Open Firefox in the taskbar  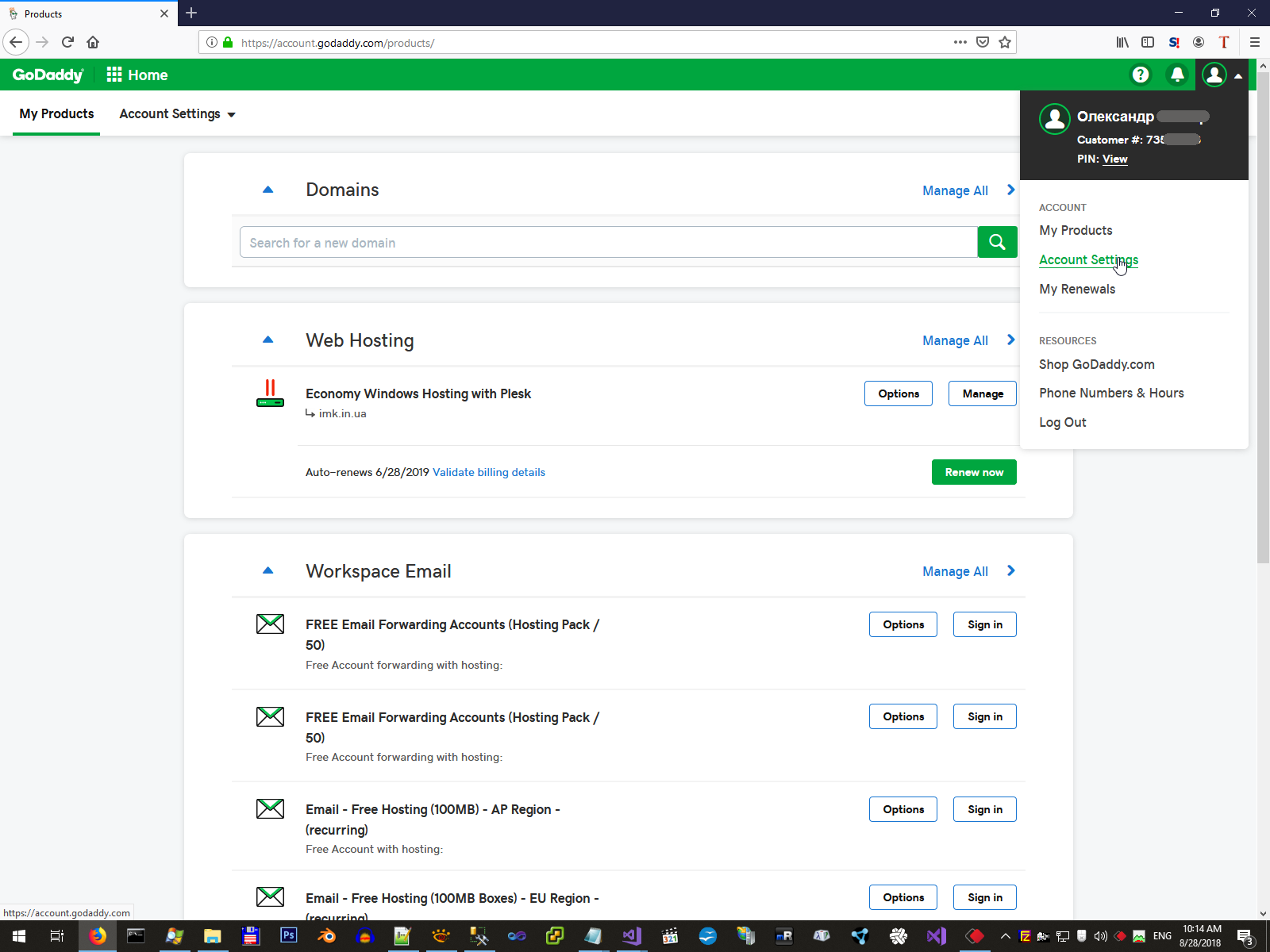[x=98, y=936]
